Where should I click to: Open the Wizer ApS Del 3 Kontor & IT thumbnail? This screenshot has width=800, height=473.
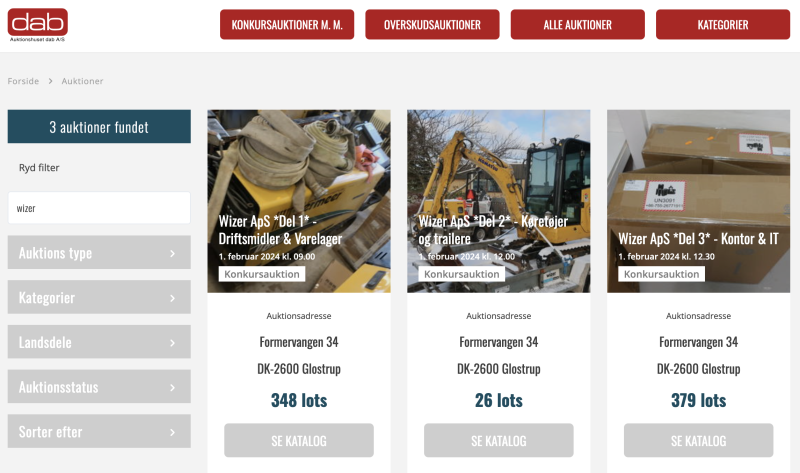click(x=698, y=201)
